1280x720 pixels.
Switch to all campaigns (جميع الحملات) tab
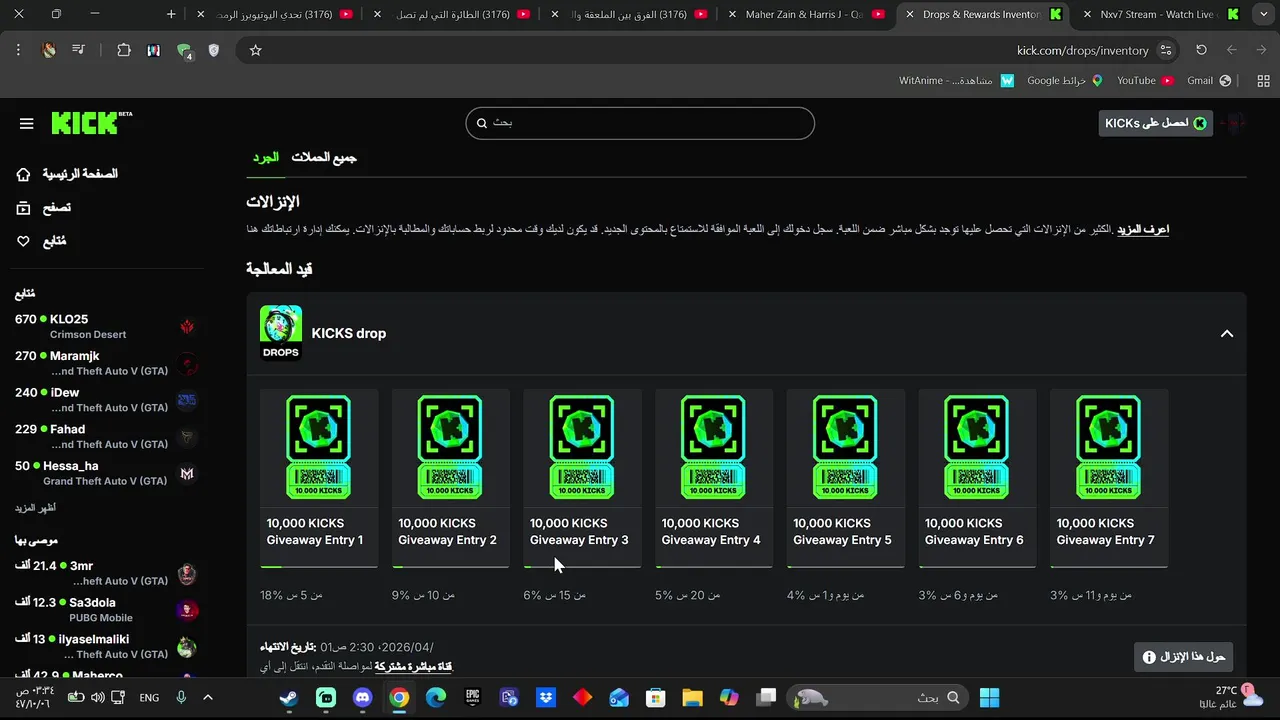point(324,157)
